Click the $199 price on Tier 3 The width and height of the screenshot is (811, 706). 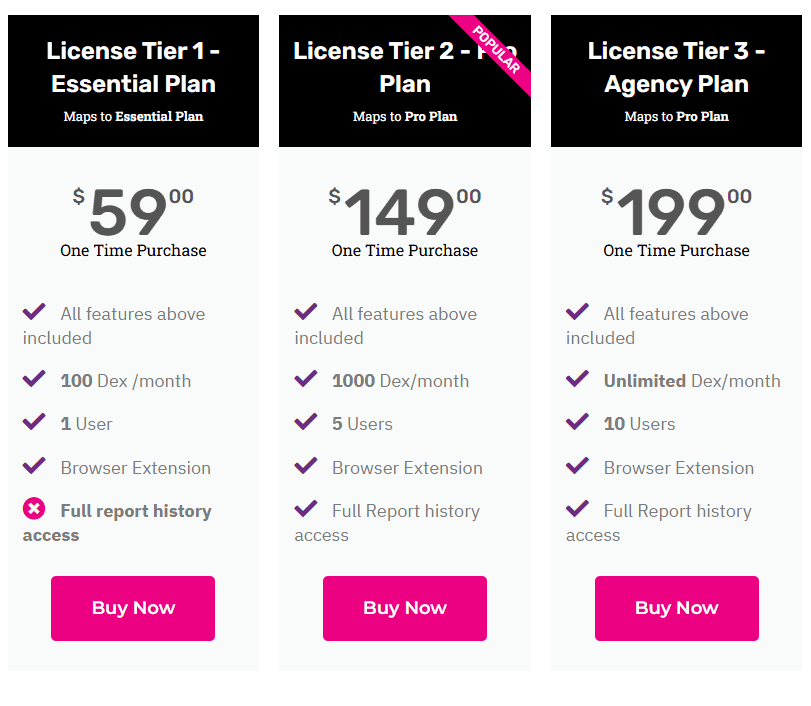point(677,211)
